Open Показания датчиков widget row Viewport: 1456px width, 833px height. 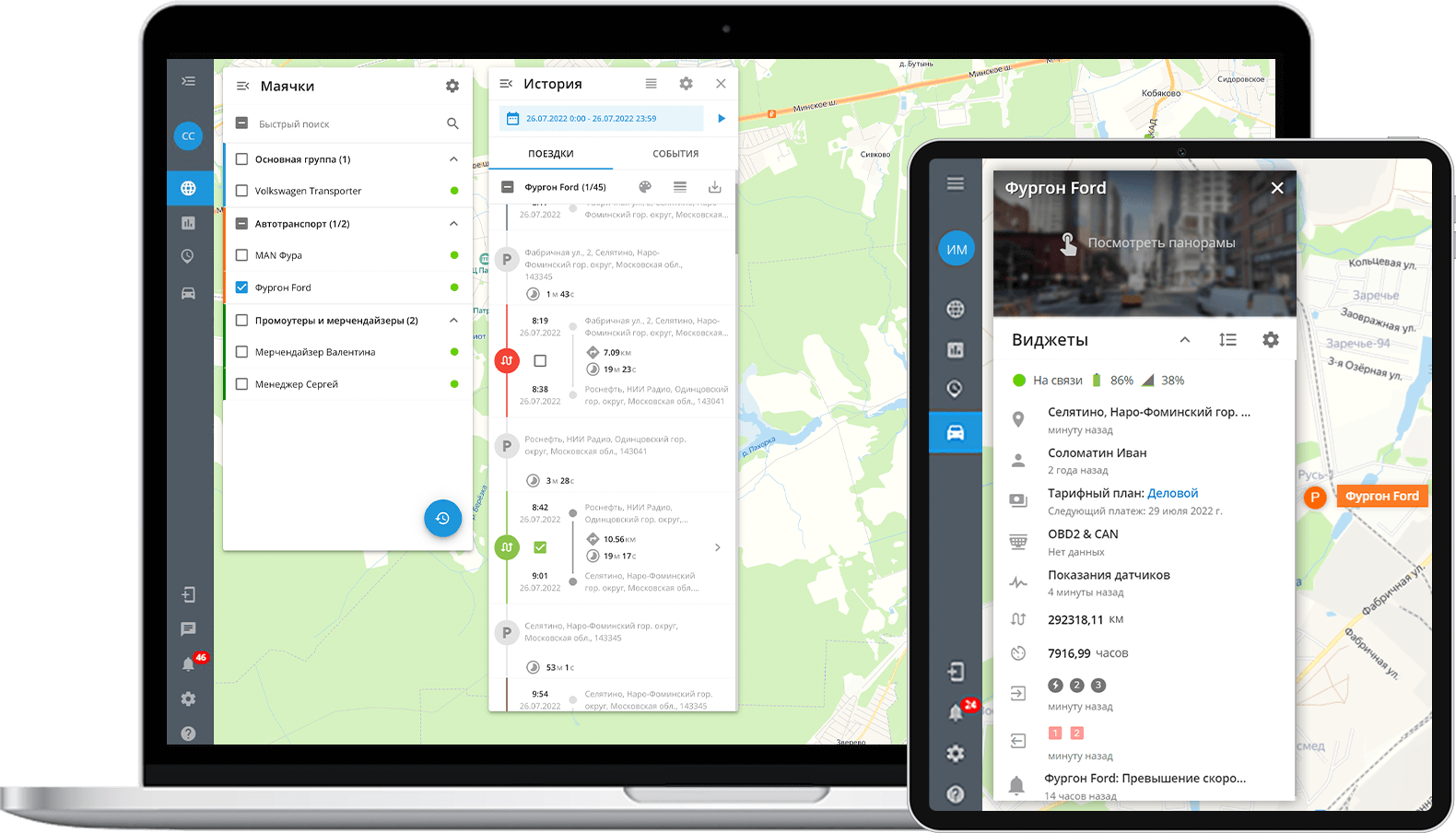pos(1145,582)
